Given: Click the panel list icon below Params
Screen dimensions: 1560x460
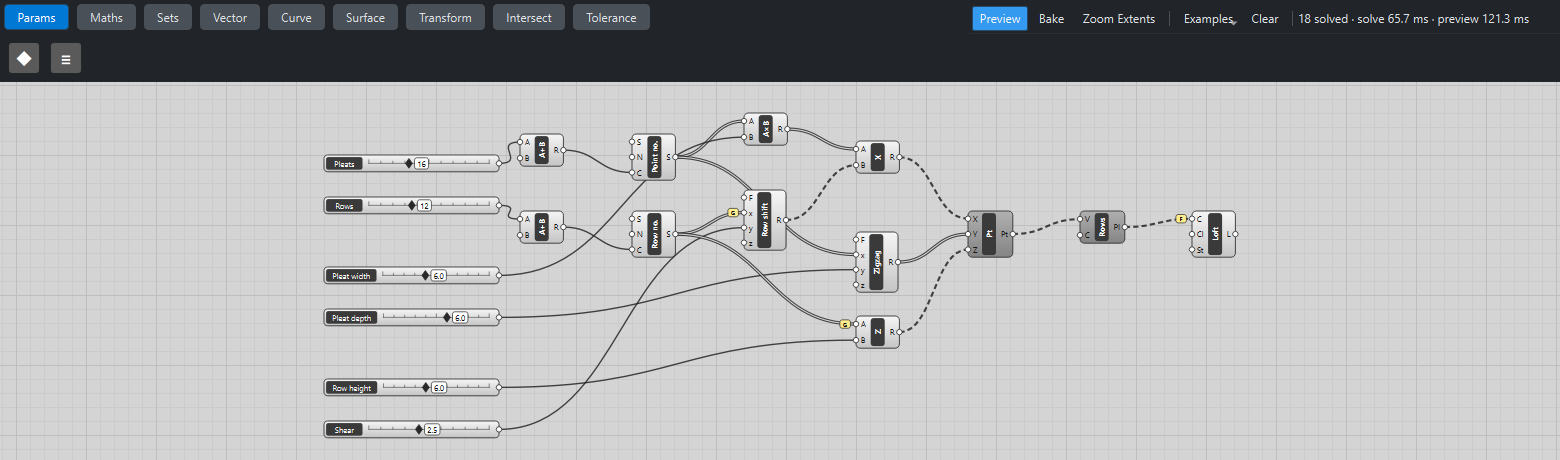Looking at the screenshot, I should click(x=66, y=59).
